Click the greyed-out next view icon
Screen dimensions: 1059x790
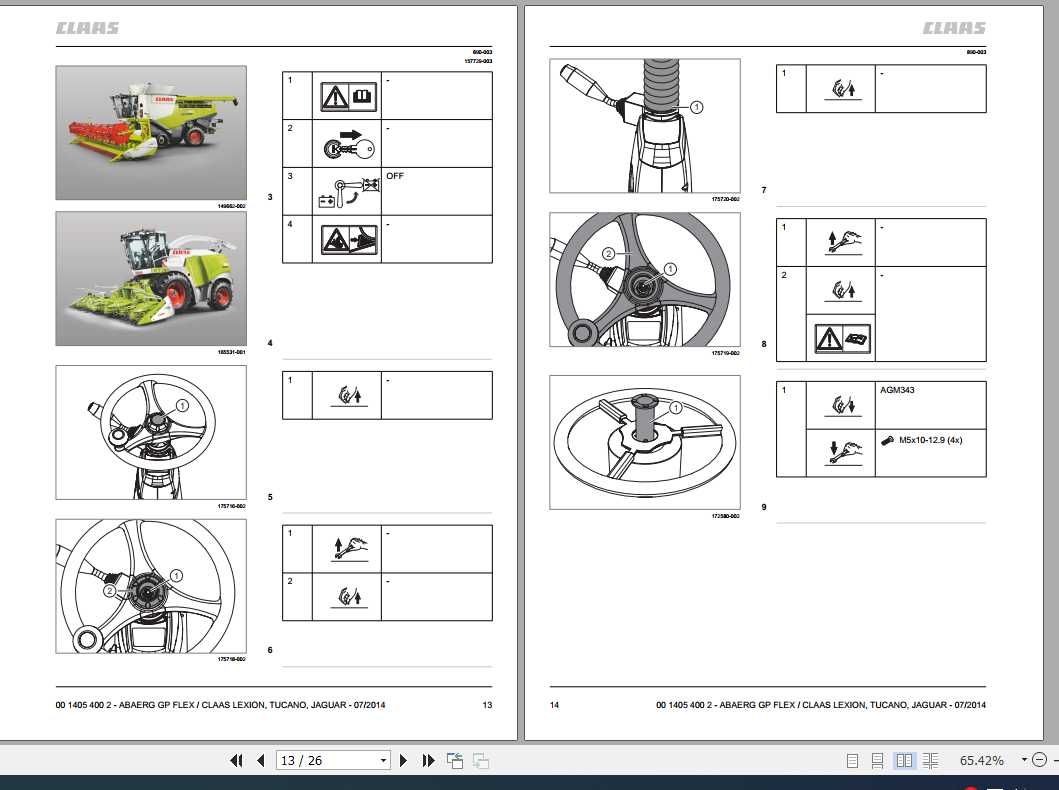481,760
